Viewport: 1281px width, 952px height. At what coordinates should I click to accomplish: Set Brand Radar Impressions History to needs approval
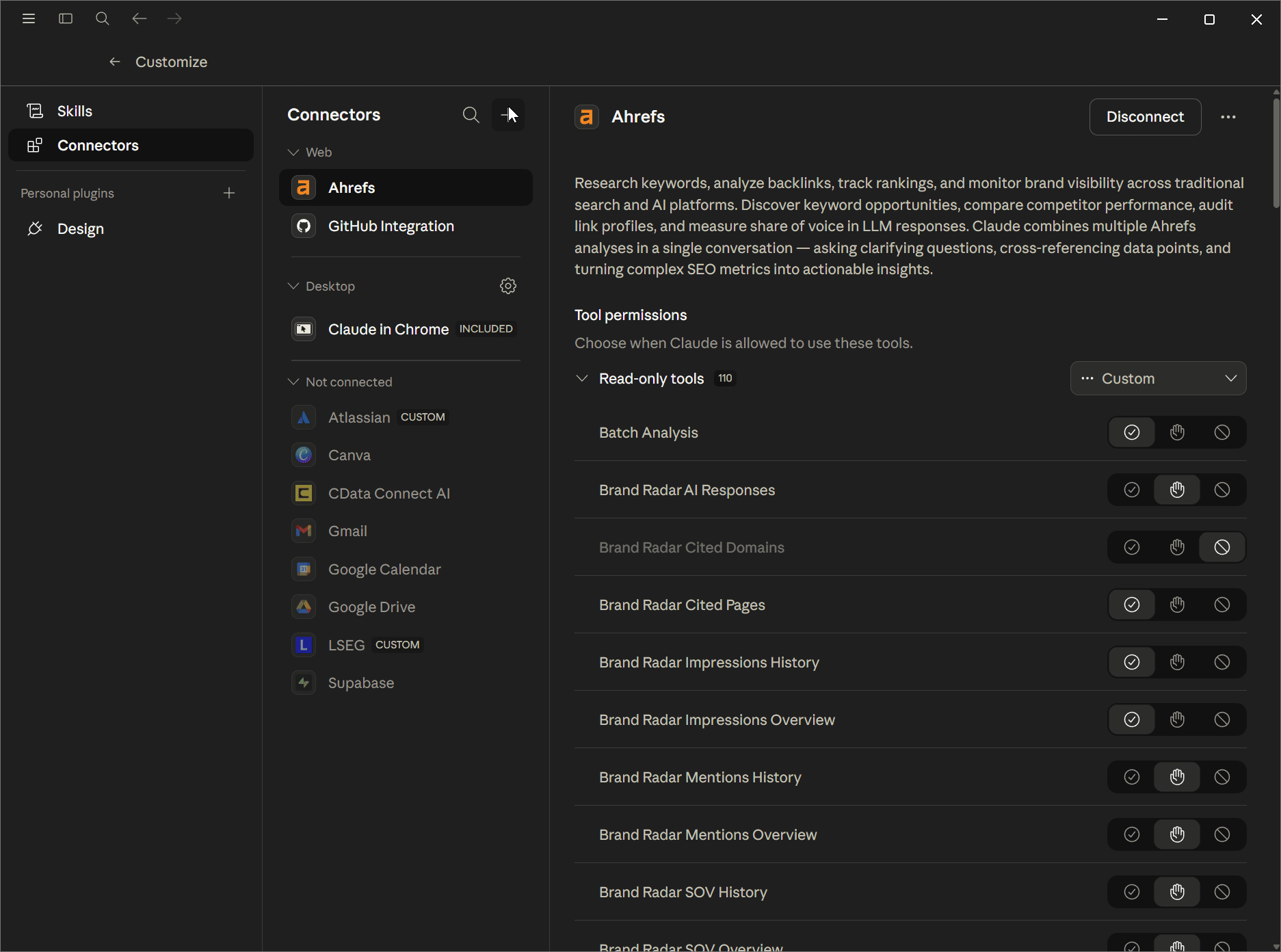(x=1177, y=662)
